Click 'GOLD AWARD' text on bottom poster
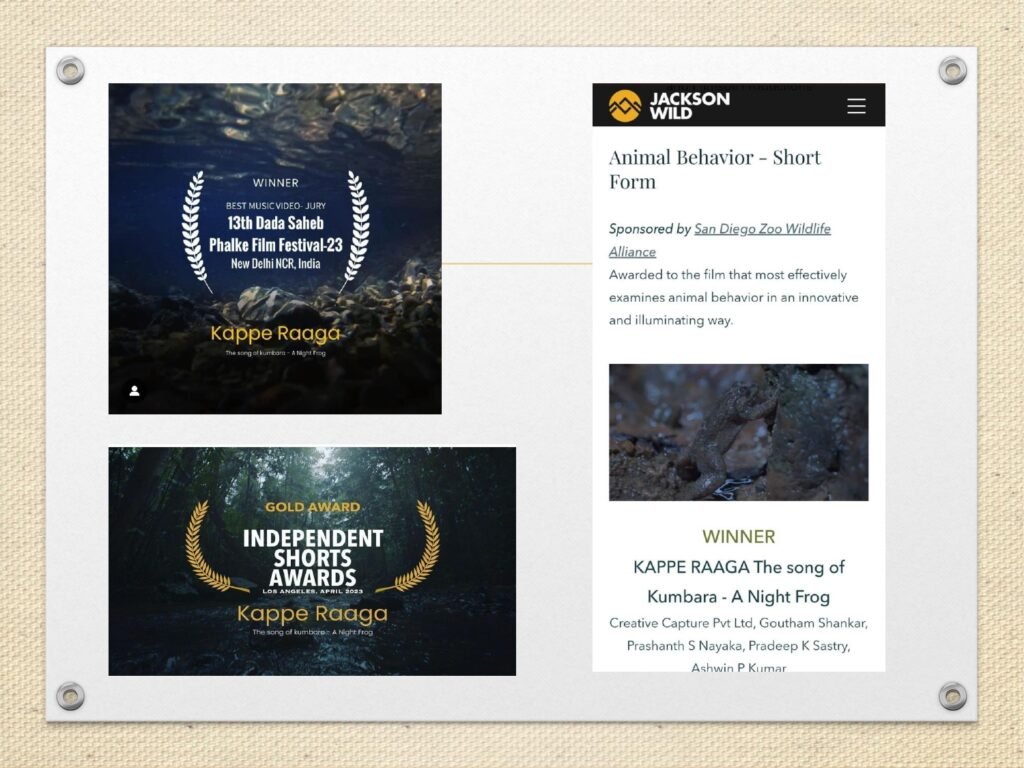 click(x=312, y=507)
